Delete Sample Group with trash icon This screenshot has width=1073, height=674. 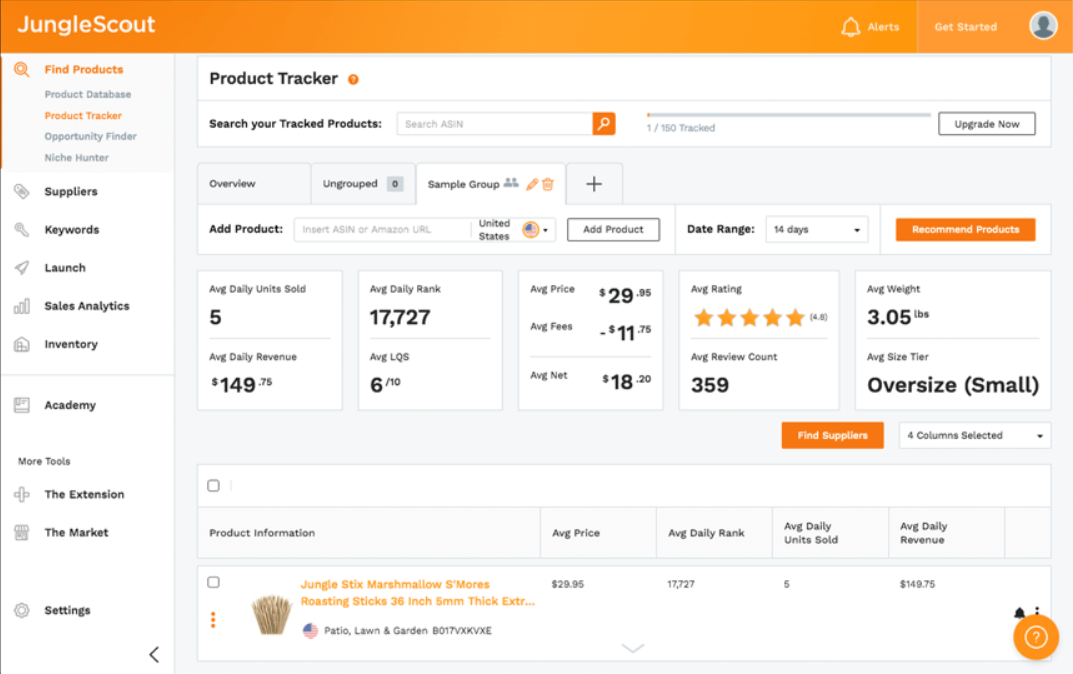click(x=548, y=184)
